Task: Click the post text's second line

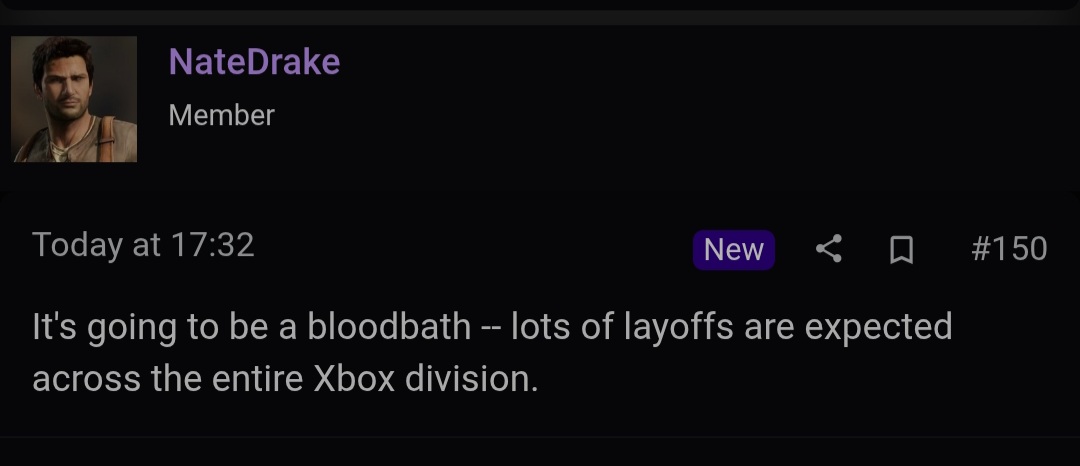Action: (285, 379)
